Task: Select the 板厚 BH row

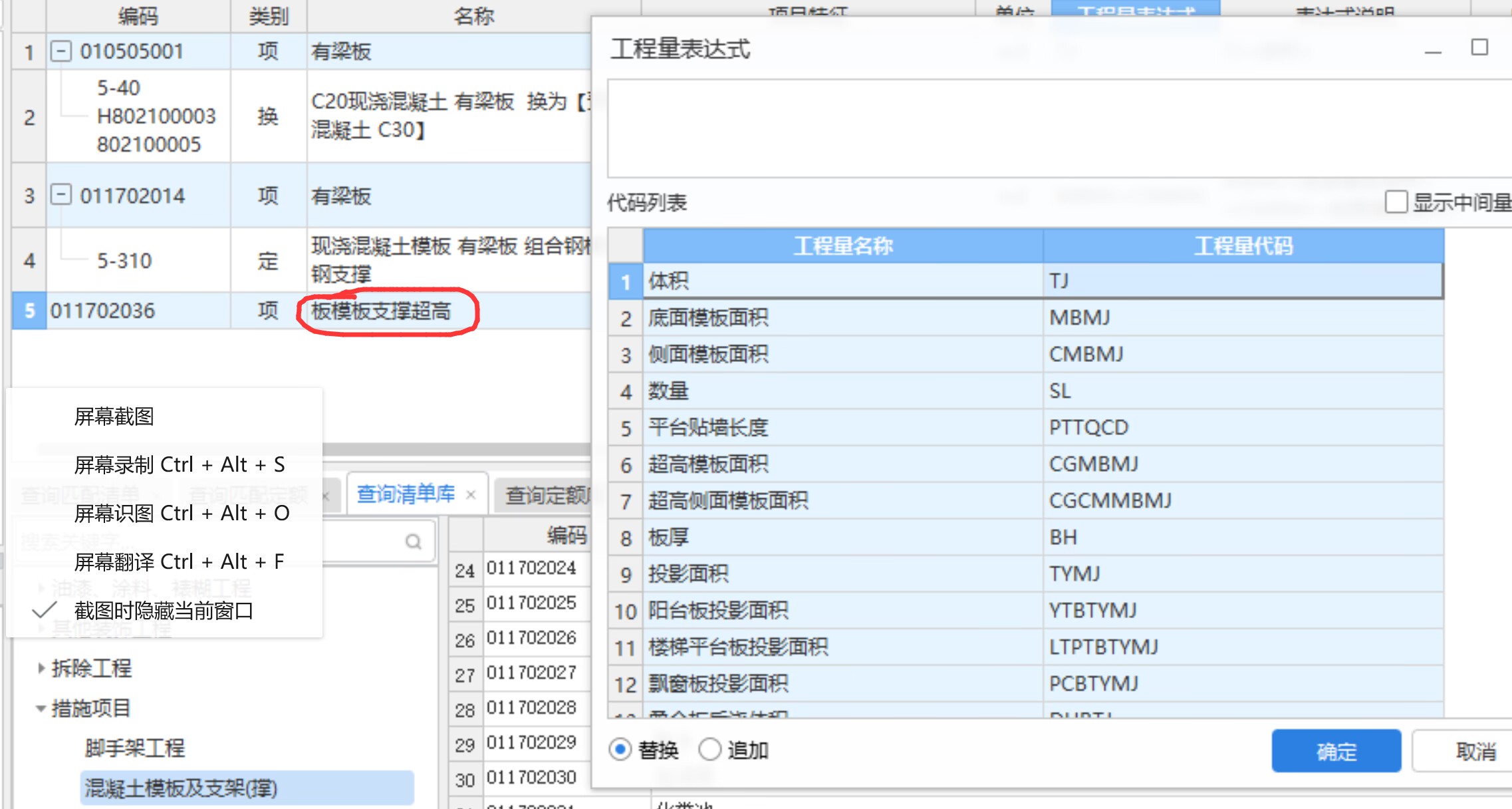Action: tap(1026, 537)
